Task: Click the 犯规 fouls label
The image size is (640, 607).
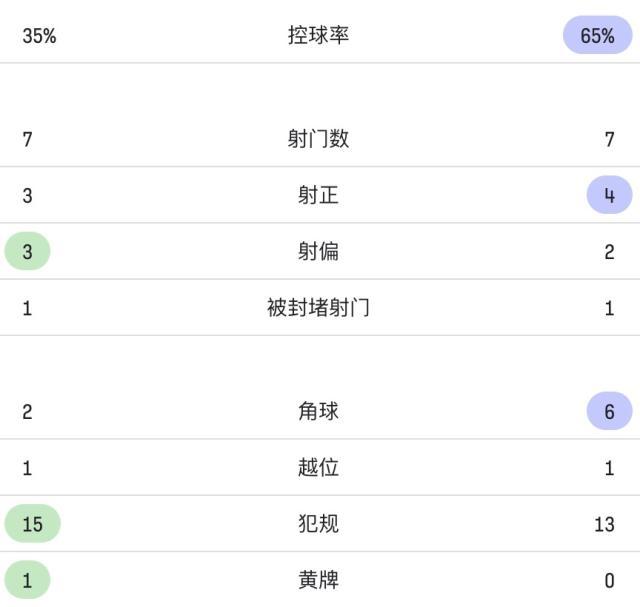Action: click(318, 523)
